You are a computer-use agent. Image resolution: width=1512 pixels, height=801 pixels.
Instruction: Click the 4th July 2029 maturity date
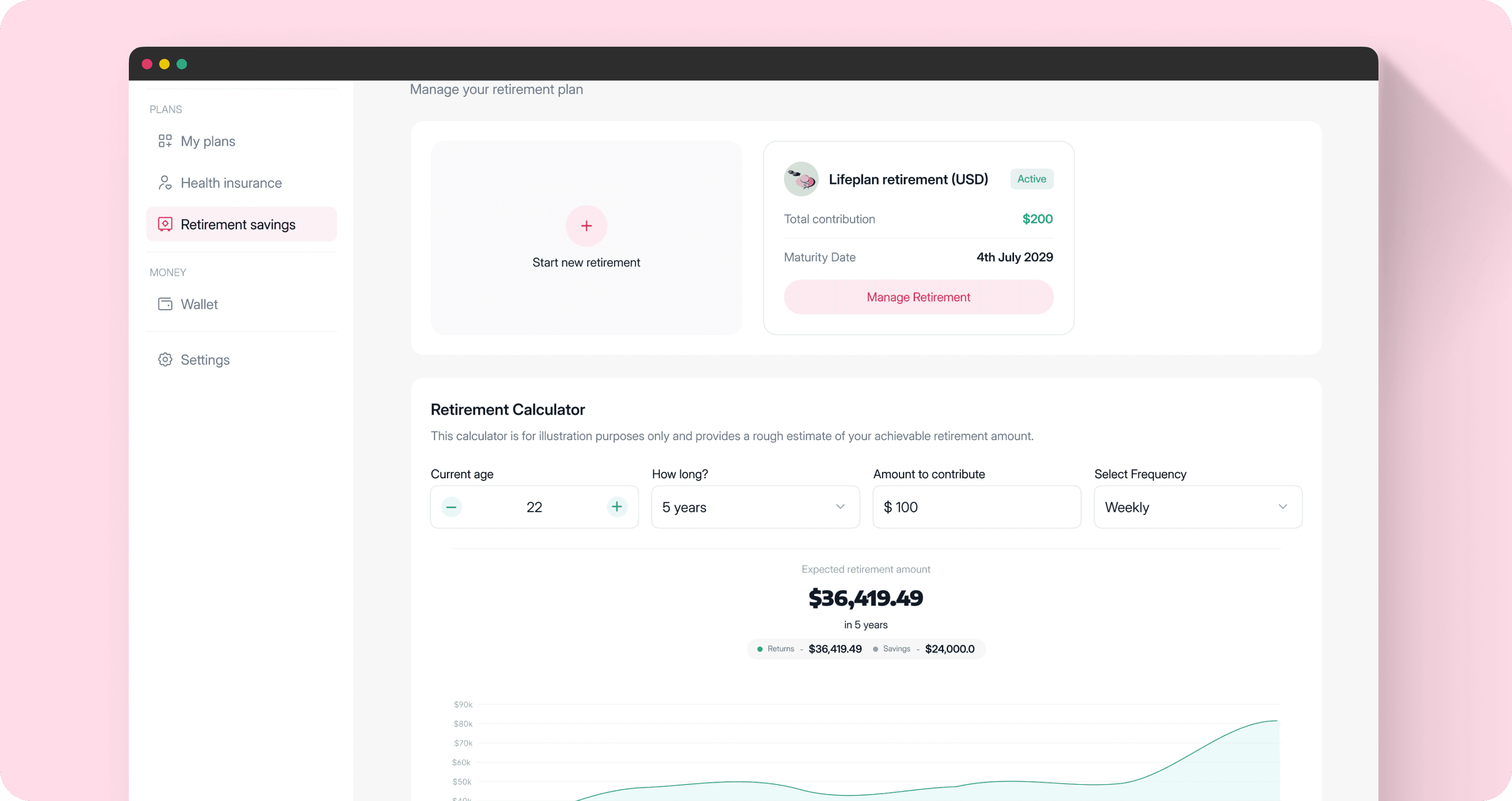1014,257
